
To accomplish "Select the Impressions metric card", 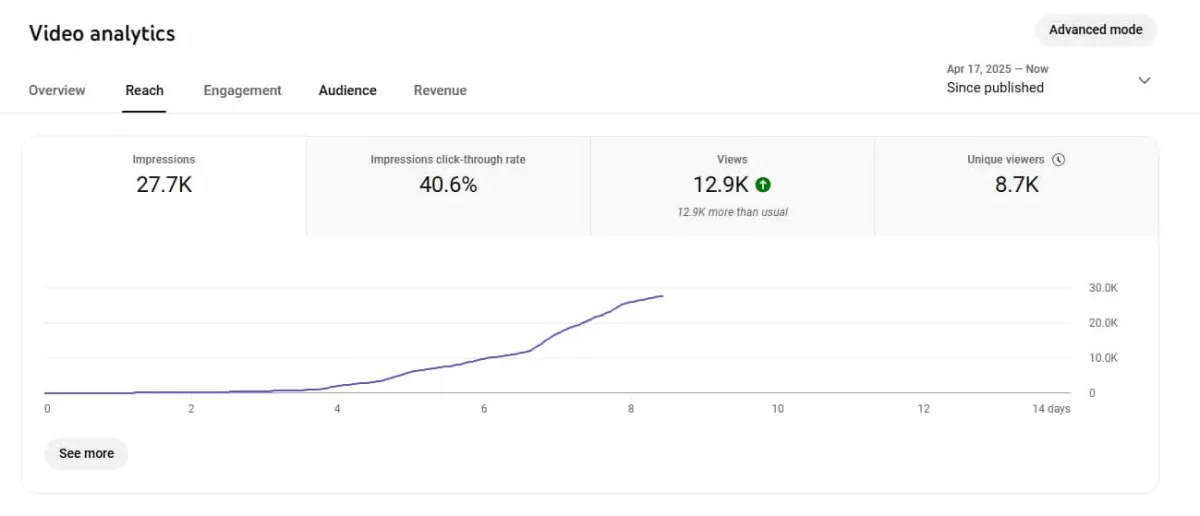I will click(164, 186).
